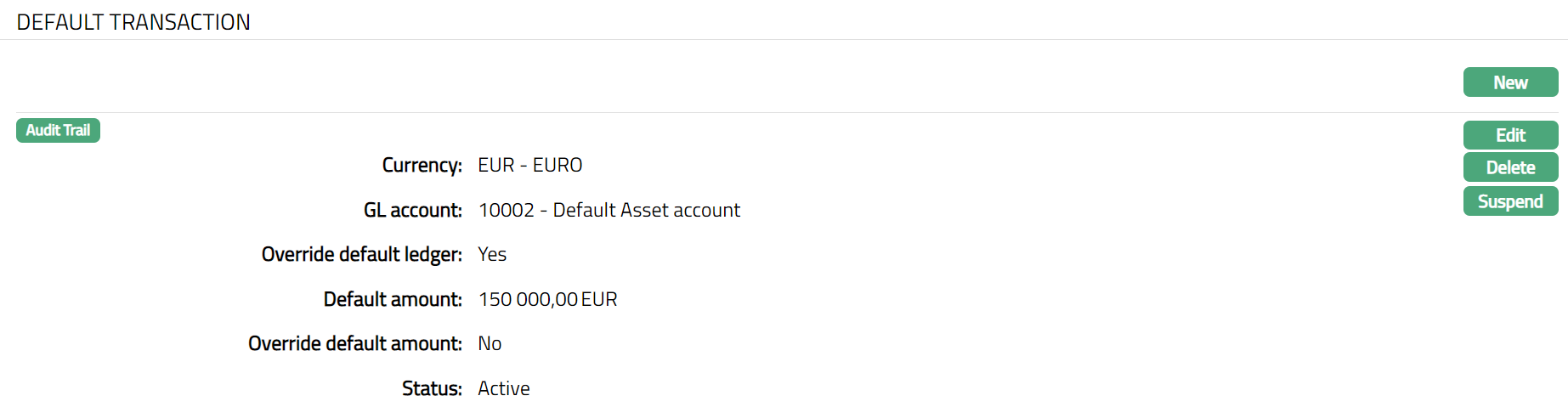The height and width of the screenshot is (407, 1568).
Task: Click the Override default amount label
Action: point(354,343)
